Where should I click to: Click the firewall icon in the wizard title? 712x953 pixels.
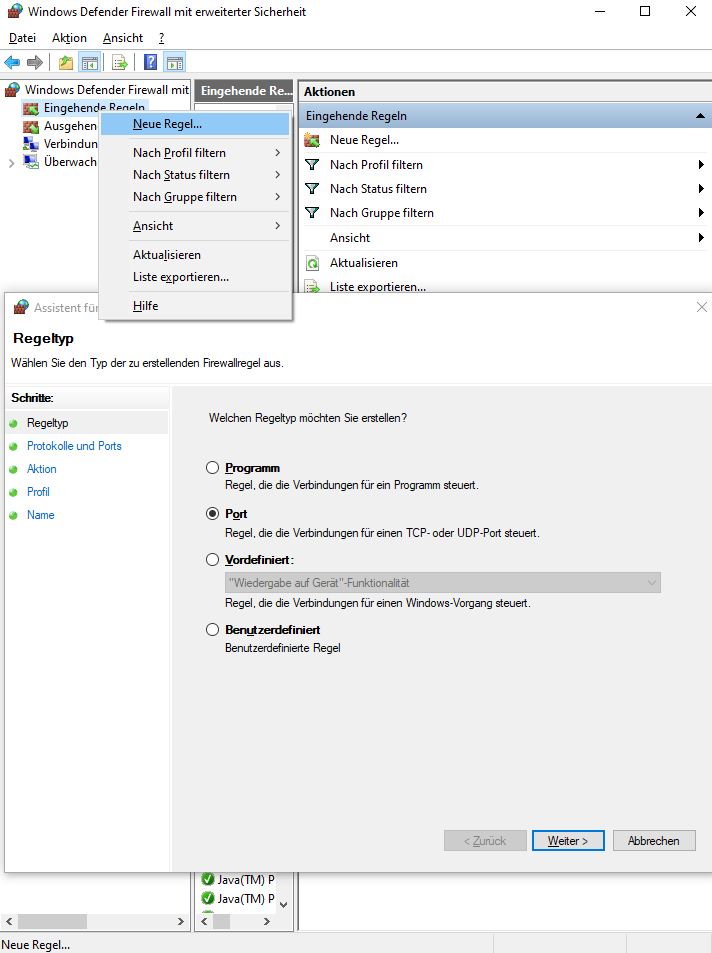[21, 307]
